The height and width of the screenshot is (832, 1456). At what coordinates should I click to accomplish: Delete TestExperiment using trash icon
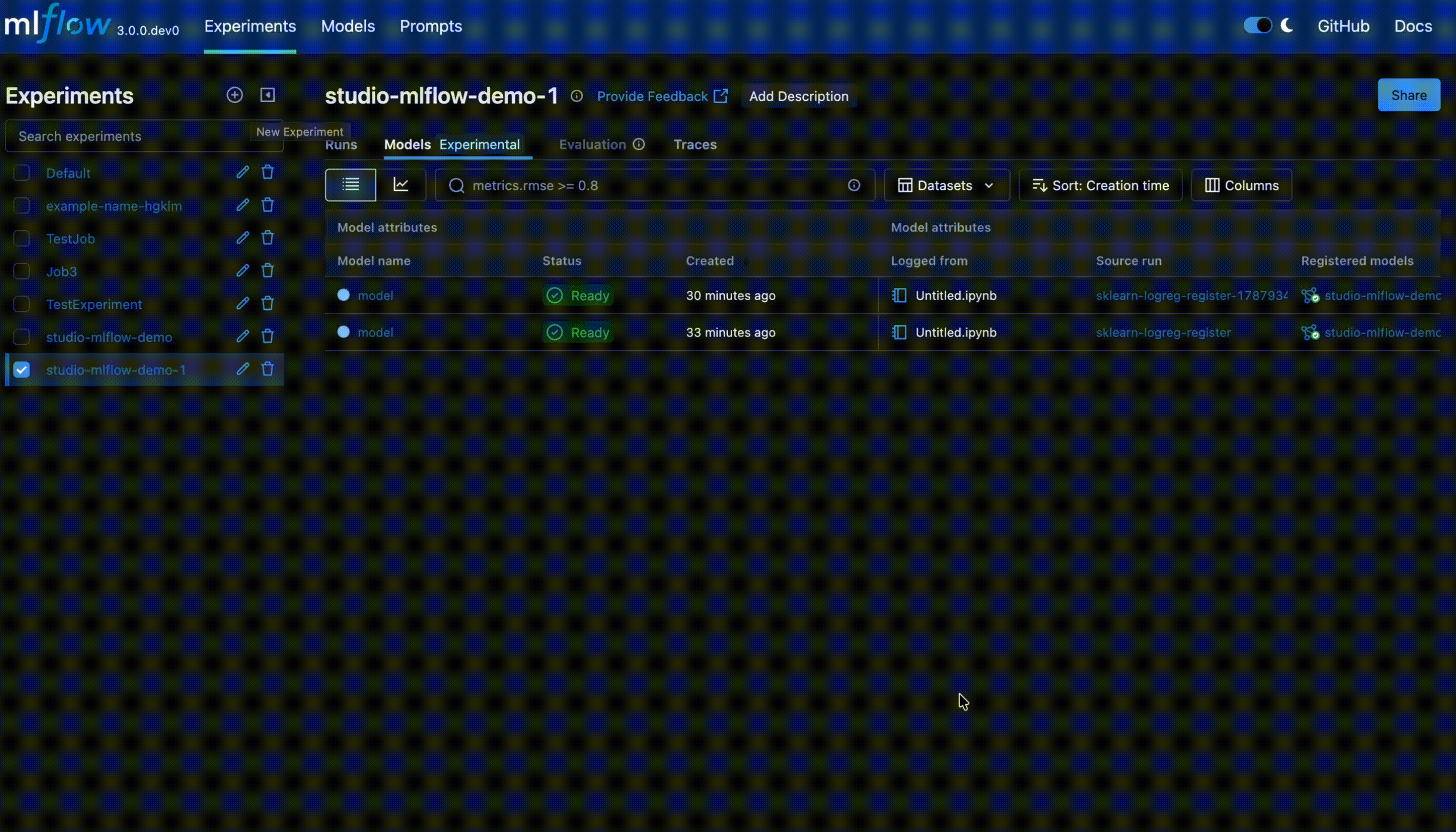(267, 304)
